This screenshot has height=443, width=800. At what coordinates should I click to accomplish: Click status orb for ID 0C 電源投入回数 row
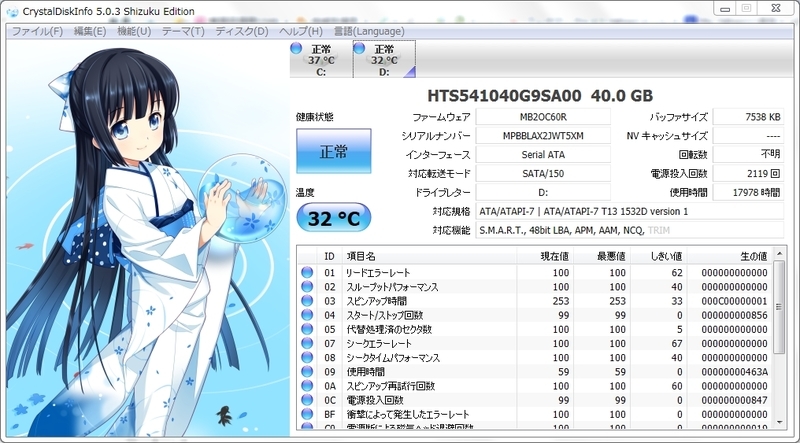pyautogui.click(x=307, y=400)
